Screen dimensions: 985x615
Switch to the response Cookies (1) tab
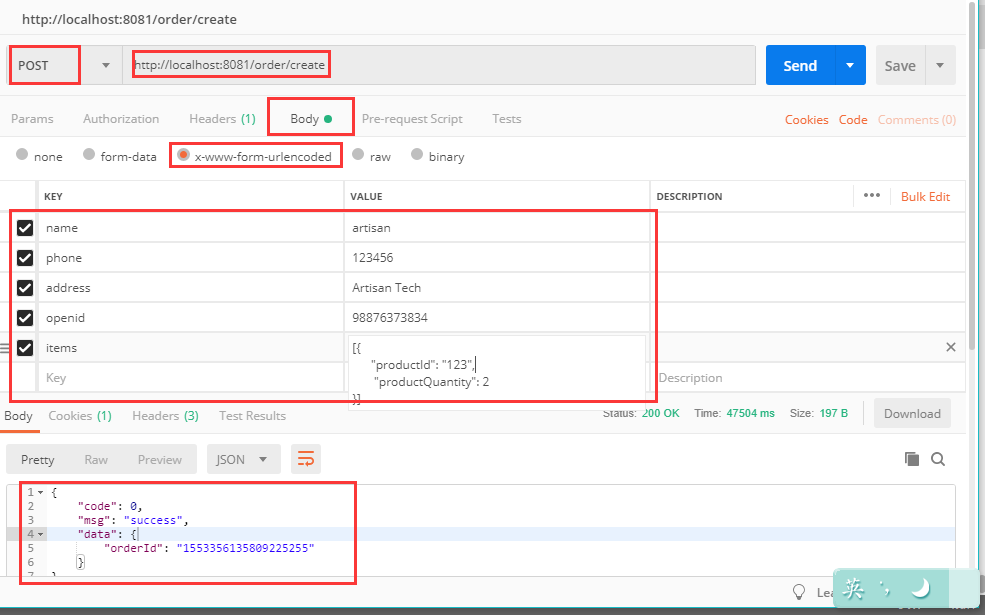pyautogui.click(x=80, y=416)
